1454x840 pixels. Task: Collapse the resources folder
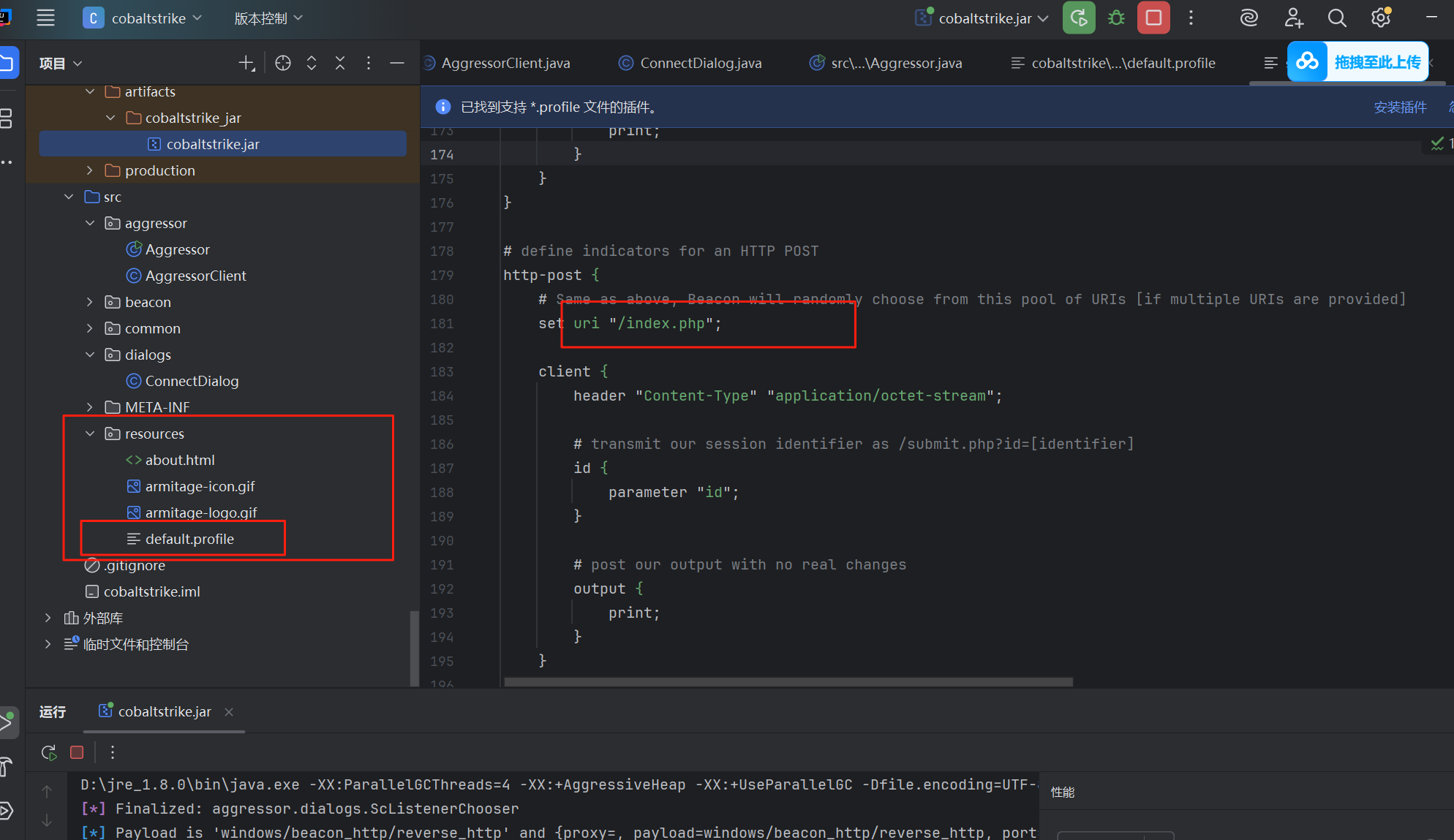tap(90, 434)
